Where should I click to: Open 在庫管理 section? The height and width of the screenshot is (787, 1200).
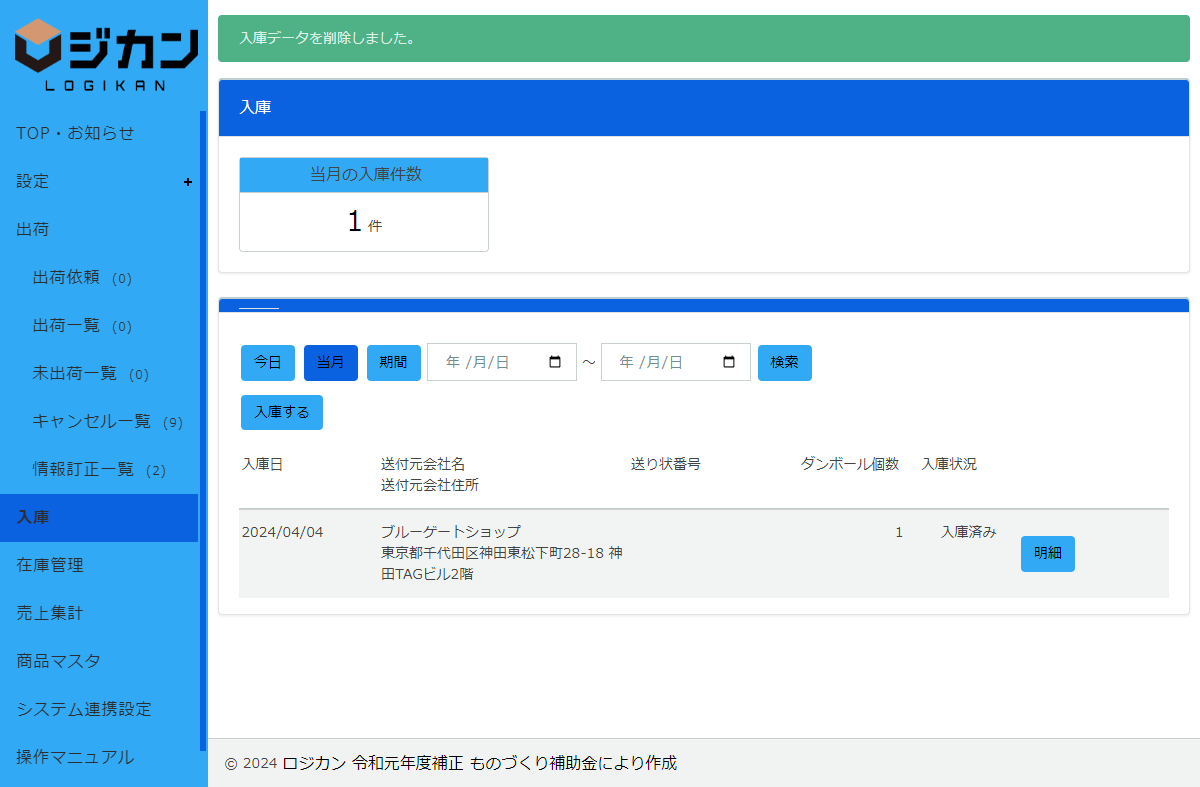[50, 565]
